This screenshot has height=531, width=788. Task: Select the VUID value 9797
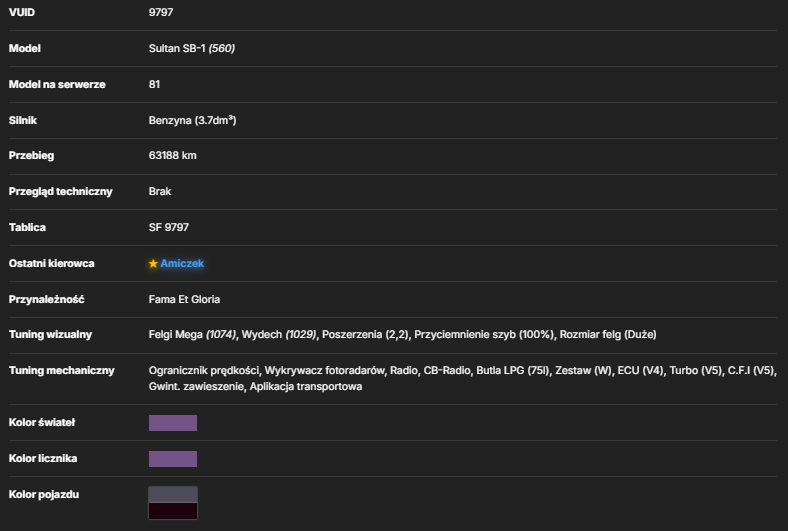point(161,12)
